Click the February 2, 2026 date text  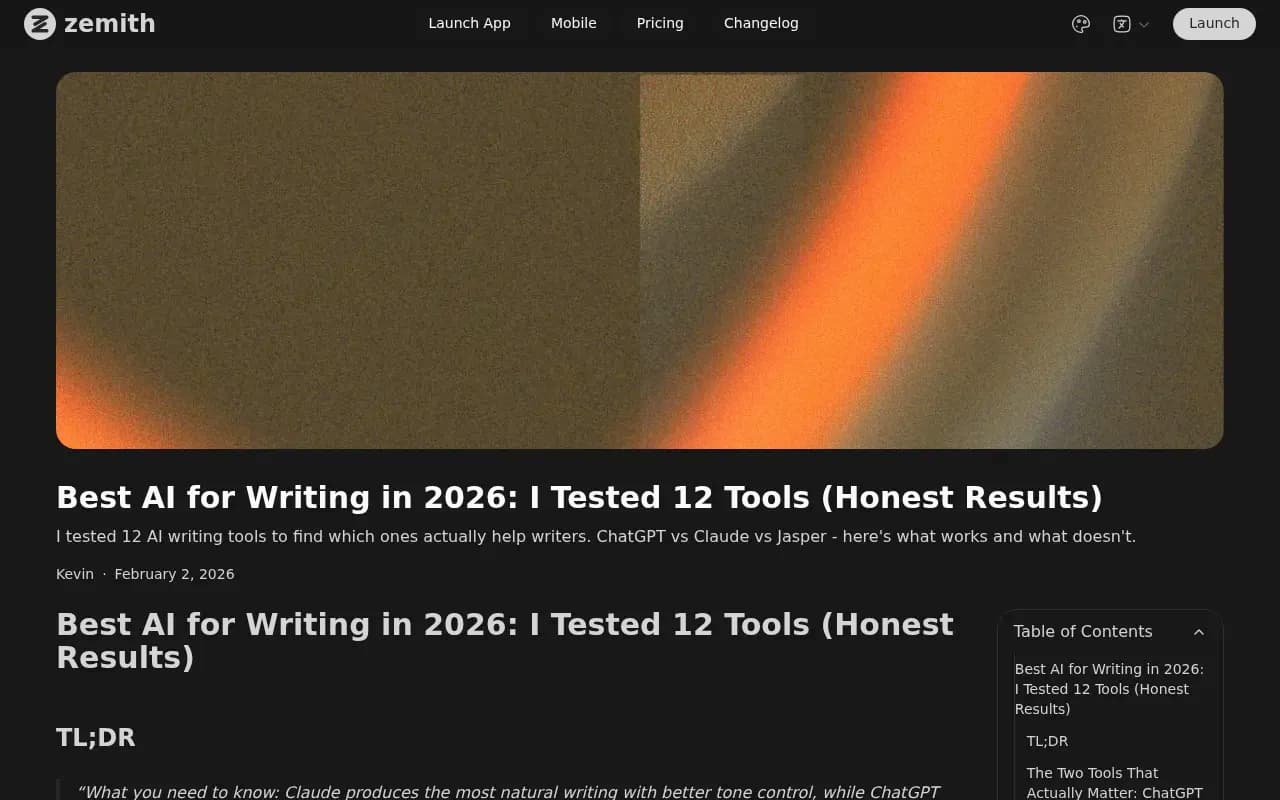[x=174, y=573]
